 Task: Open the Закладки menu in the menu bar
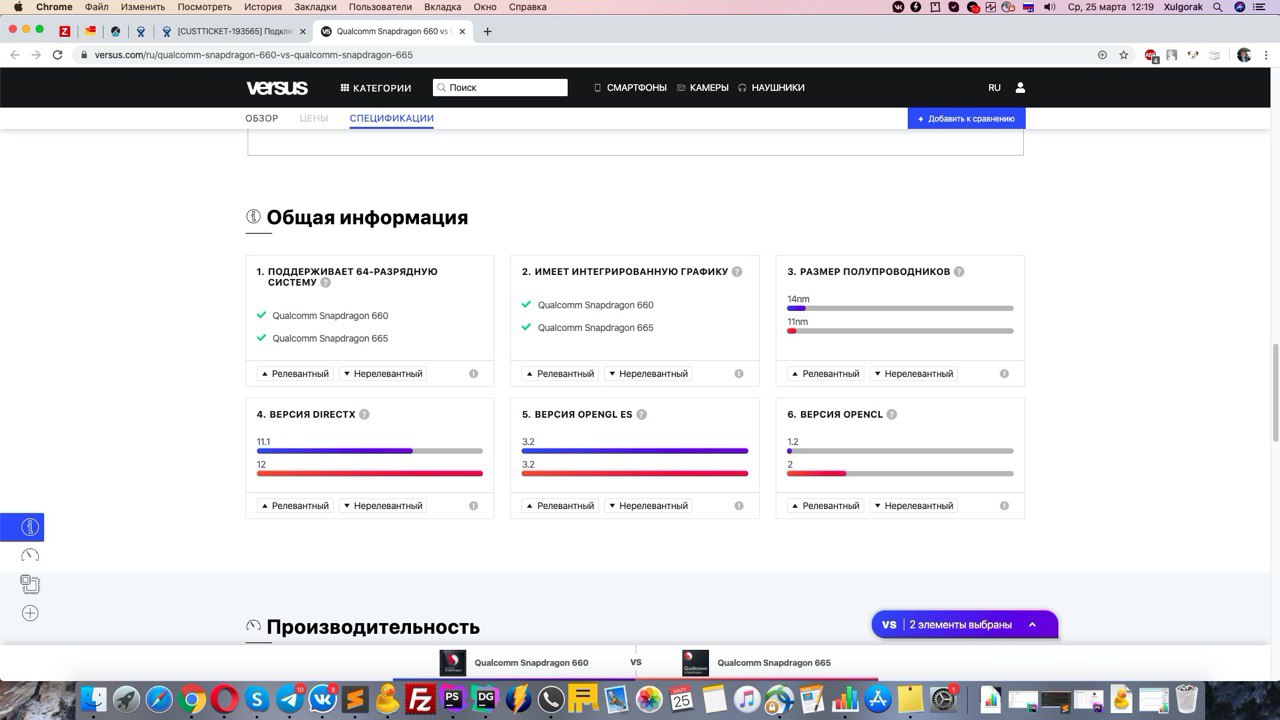315,7
